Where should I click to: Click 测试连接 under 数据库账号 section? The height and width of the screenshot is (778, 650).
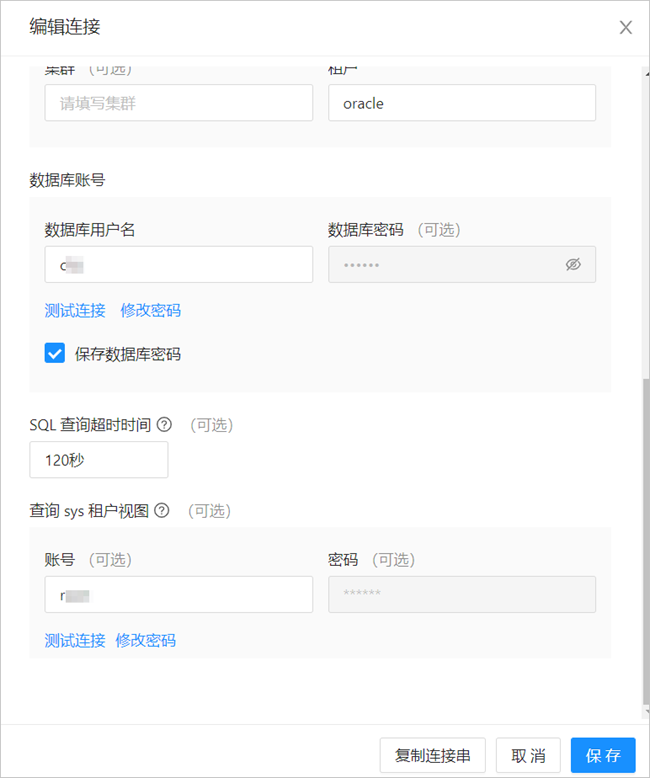click(75, 310)
